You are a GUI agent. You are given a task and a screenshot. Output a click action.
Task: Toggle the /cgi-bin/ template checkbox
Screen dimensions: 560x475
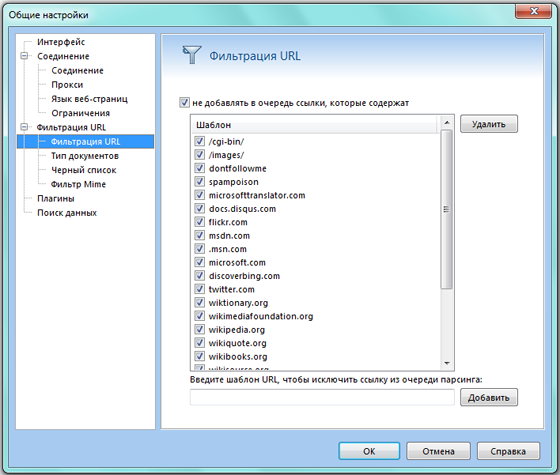[199, 141]
